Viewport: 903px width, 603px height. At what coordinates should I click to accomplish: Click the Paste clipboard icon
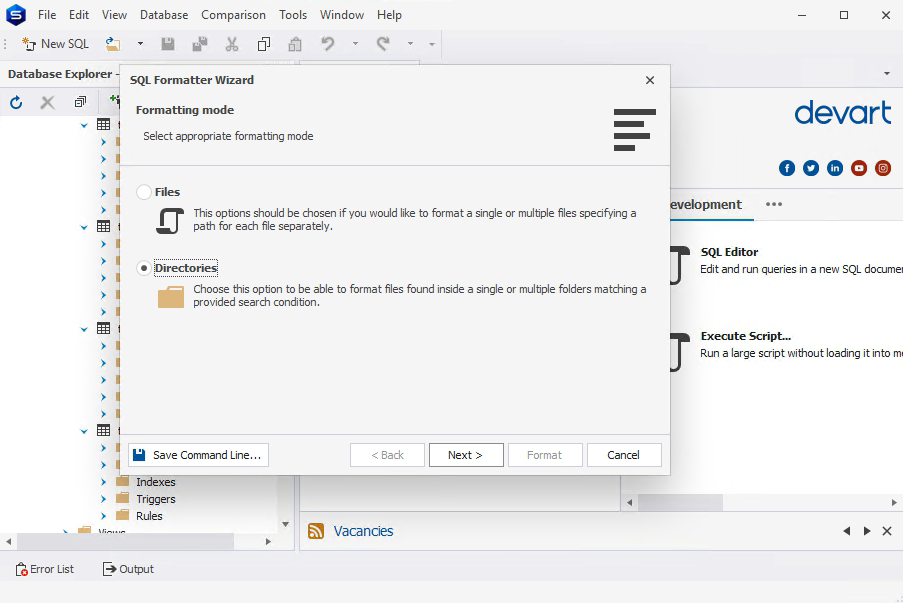click(295, 44)
